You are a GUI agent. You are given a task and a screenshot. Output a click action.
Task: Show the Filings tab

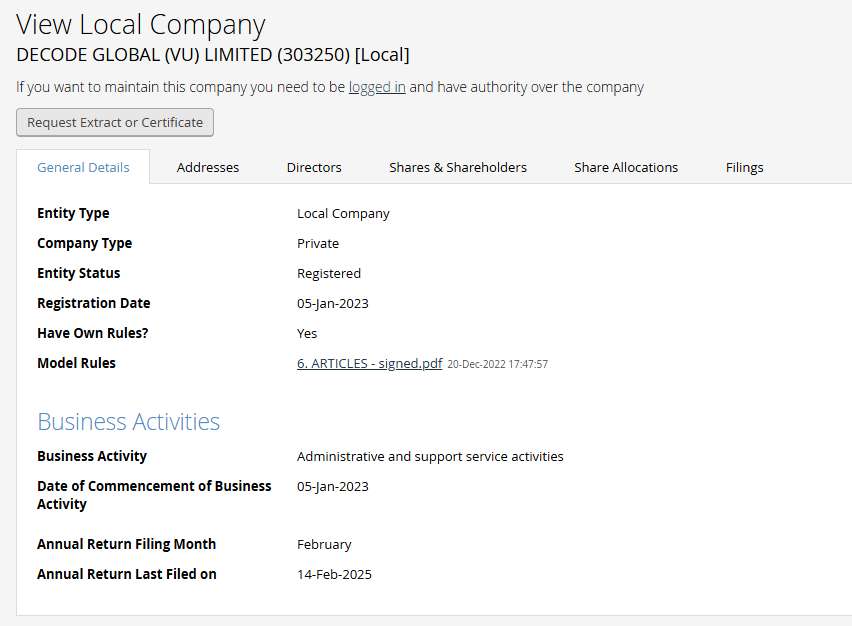pos(744,167)
